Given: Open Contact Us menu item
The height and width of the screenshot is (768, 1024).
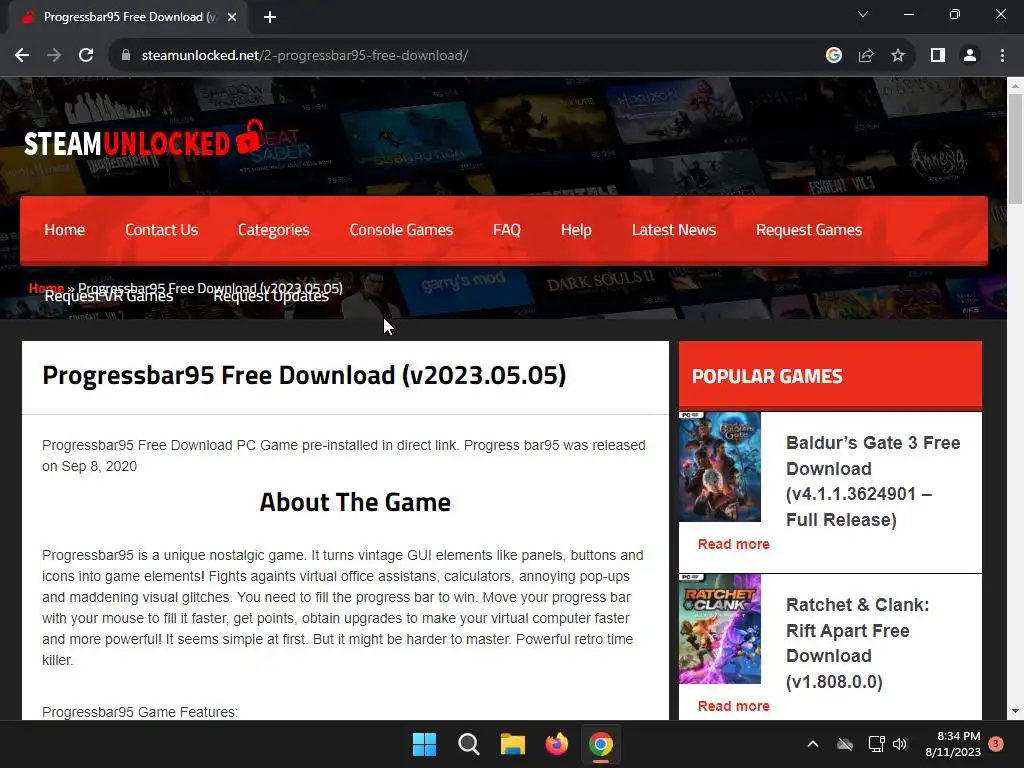Looking at the screenshot, I should pyautogui.click(x=161, y=230).
